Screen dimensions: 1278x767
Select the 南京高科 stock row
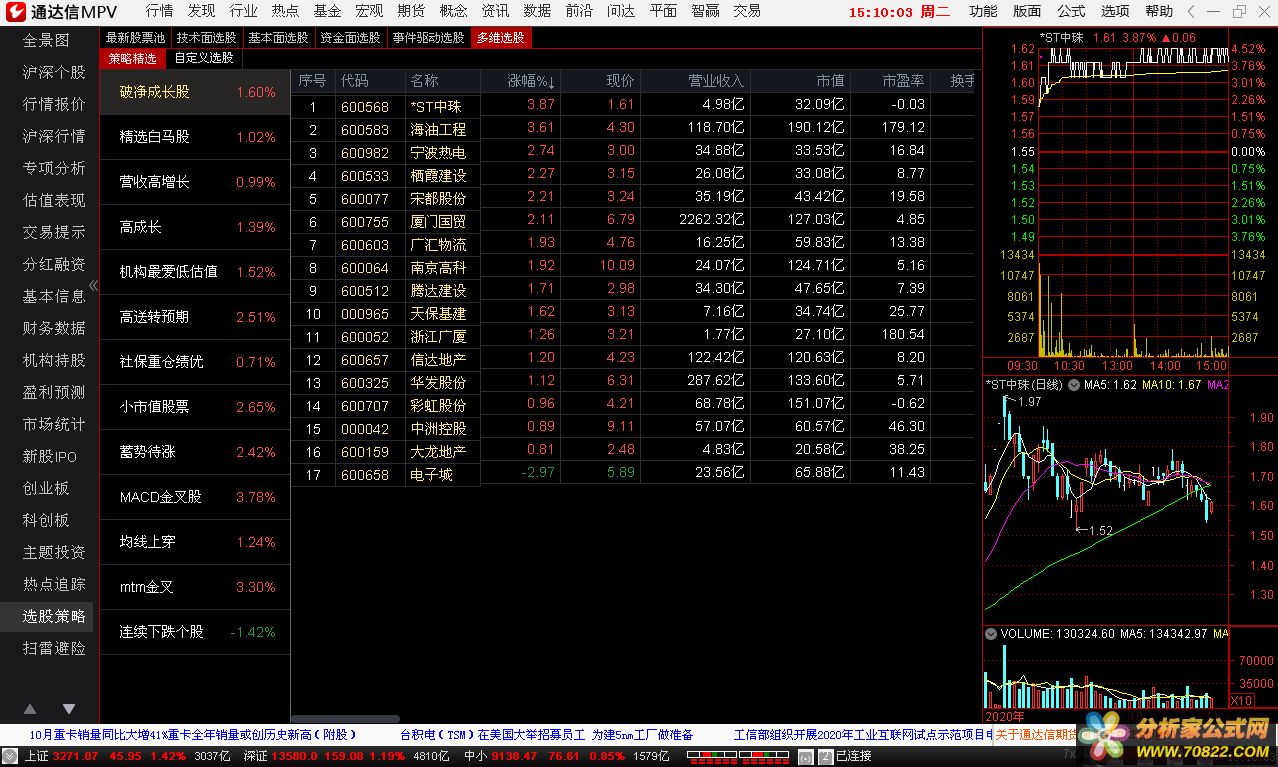tap(632, 266)
